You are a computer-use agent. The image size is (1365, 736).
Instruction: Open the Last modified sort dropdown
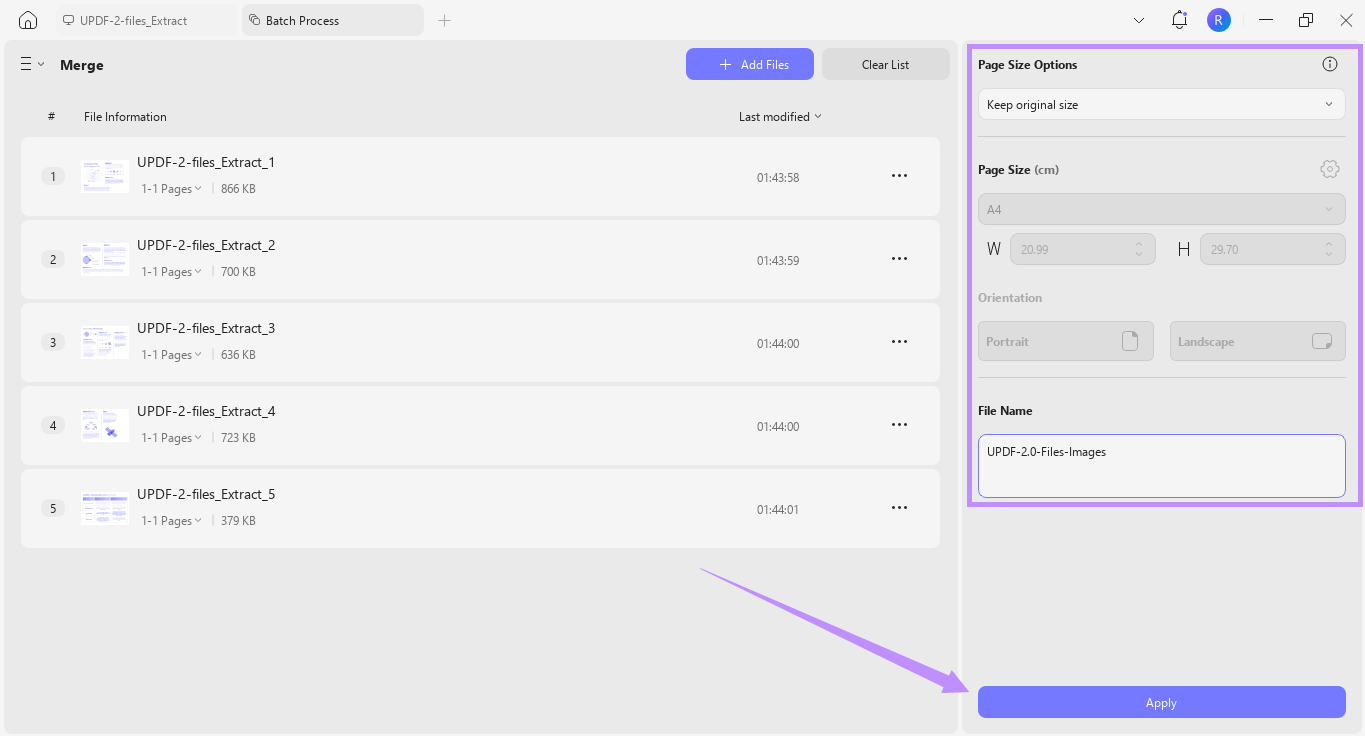[x=780, y=116]
